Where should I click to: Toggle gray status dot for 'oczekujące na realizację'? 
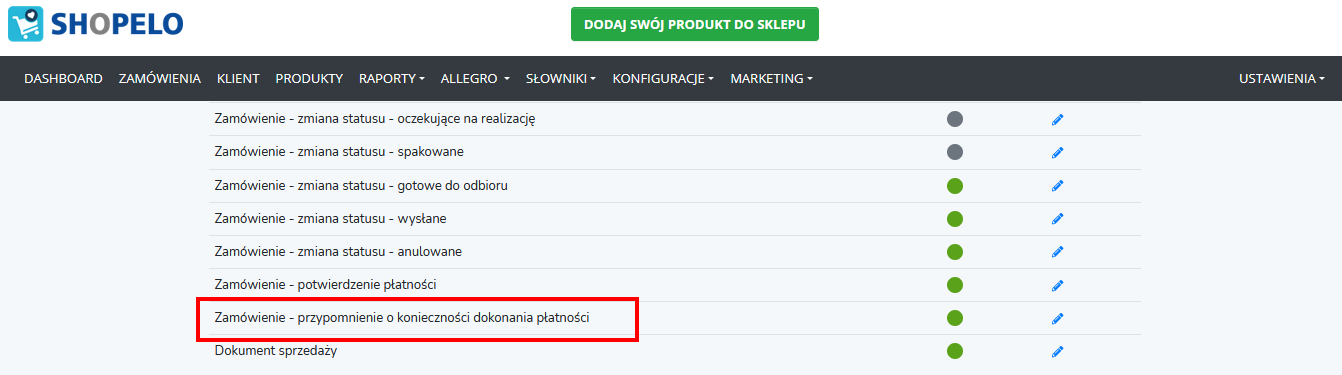coord(954,119)
